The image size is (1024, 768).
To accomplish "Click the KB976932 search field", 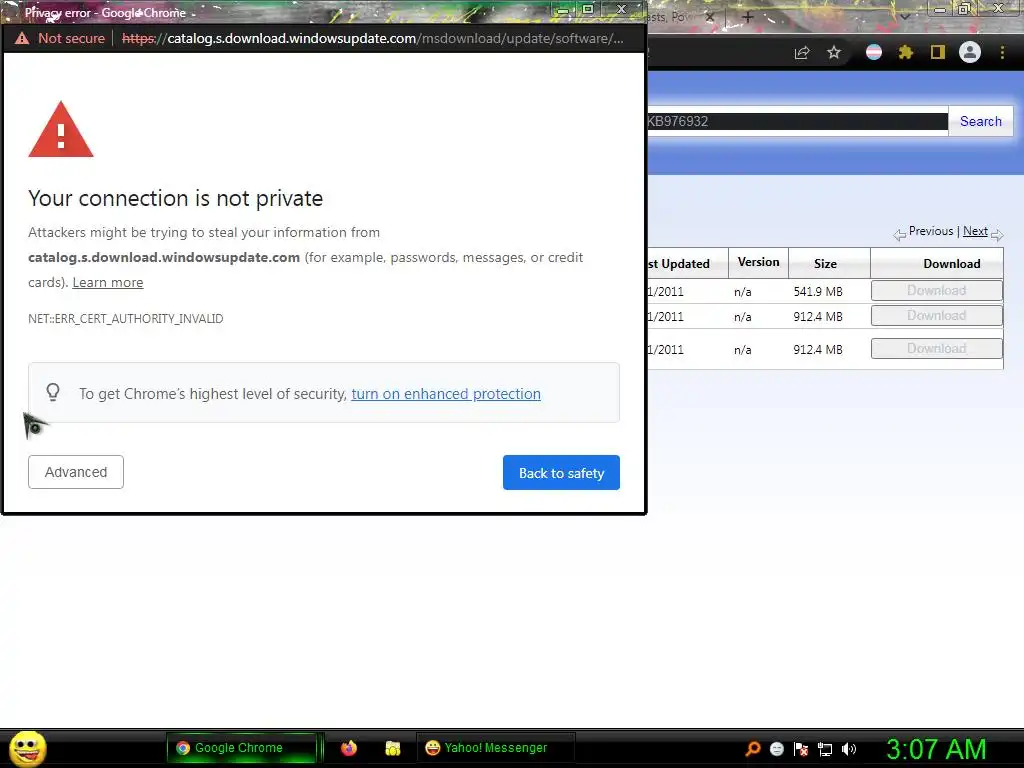I will click(x=797, y=121).
